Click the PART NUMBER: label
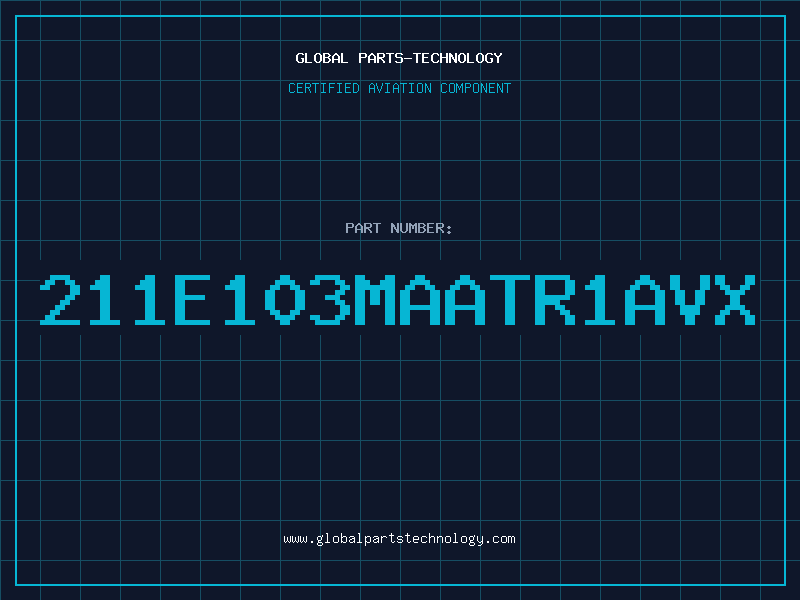The image size is (800, 600). click(398, 228)
